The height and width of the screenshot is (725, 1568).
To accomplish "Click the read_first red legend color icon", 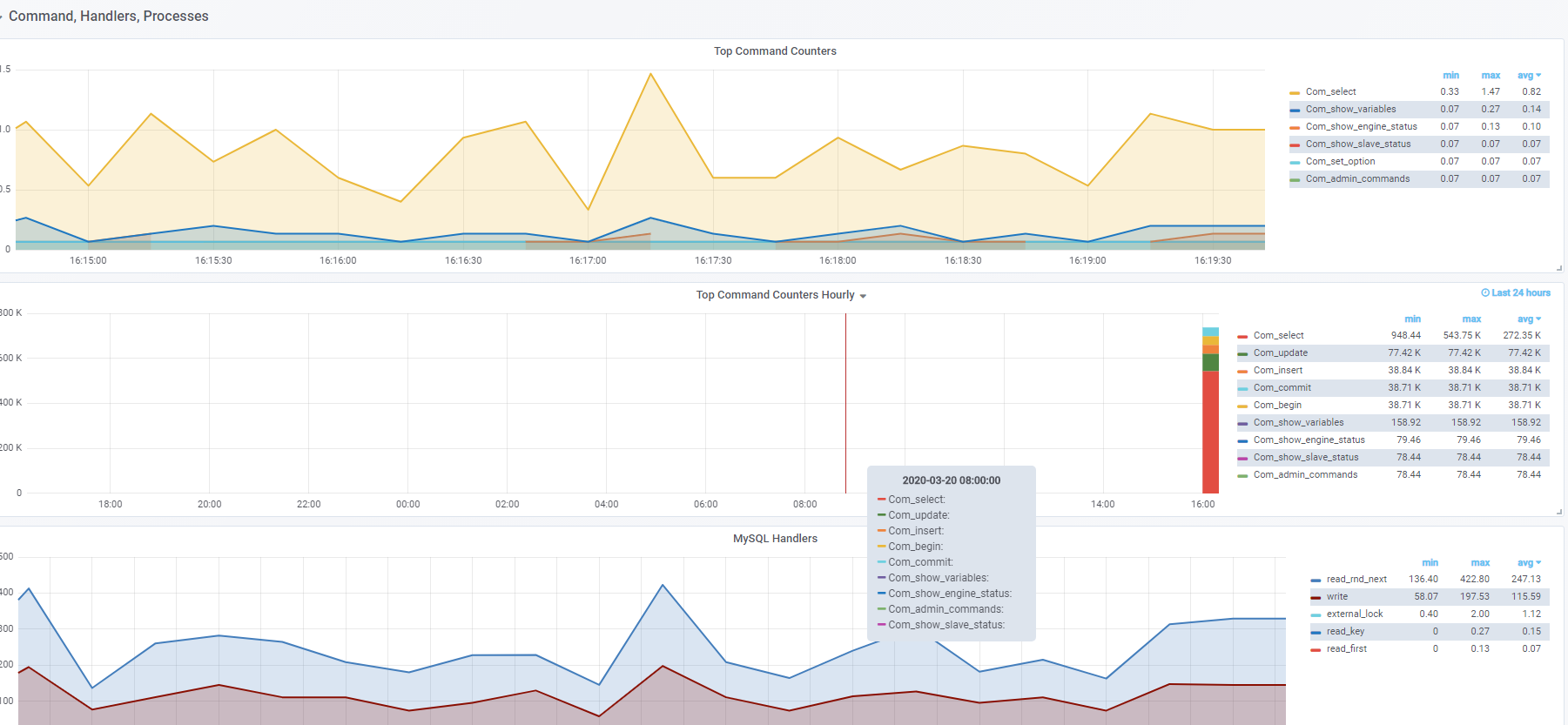I will coord(1316,649).
